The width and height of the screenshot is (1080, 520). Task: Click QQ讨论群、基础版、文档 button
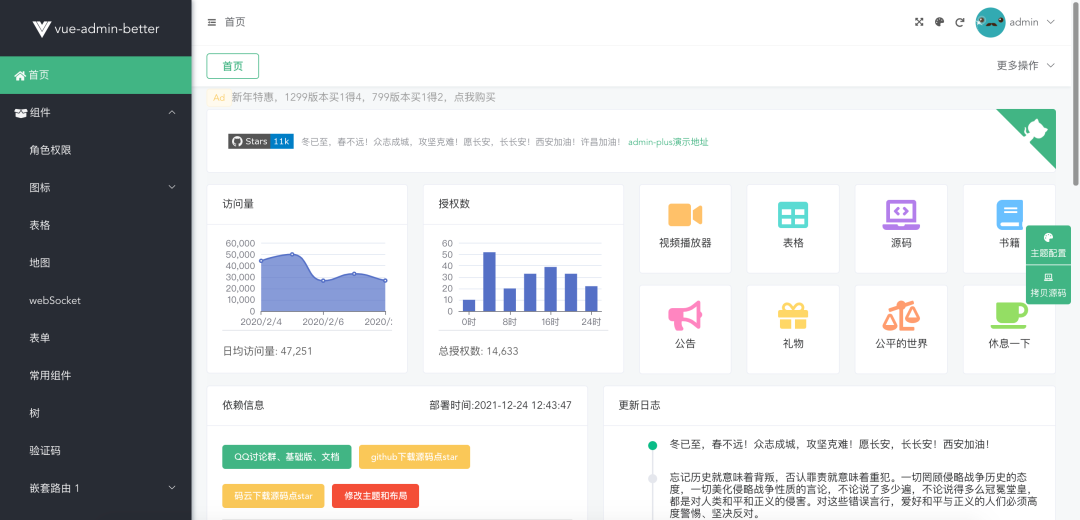(287, 457)
